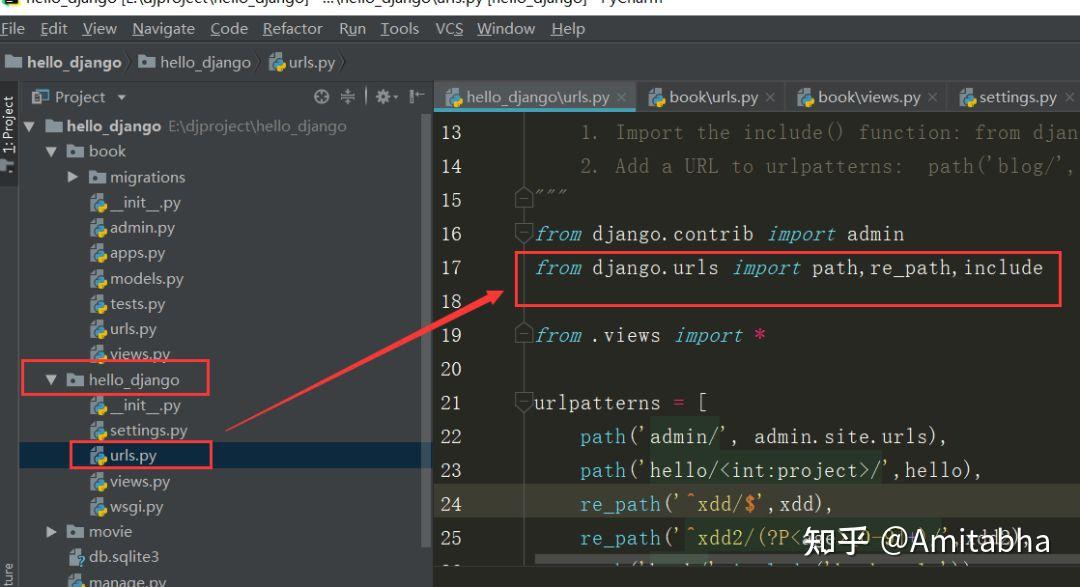Expand the movie folder
1080x587 pixels.
tap(51, 532)
